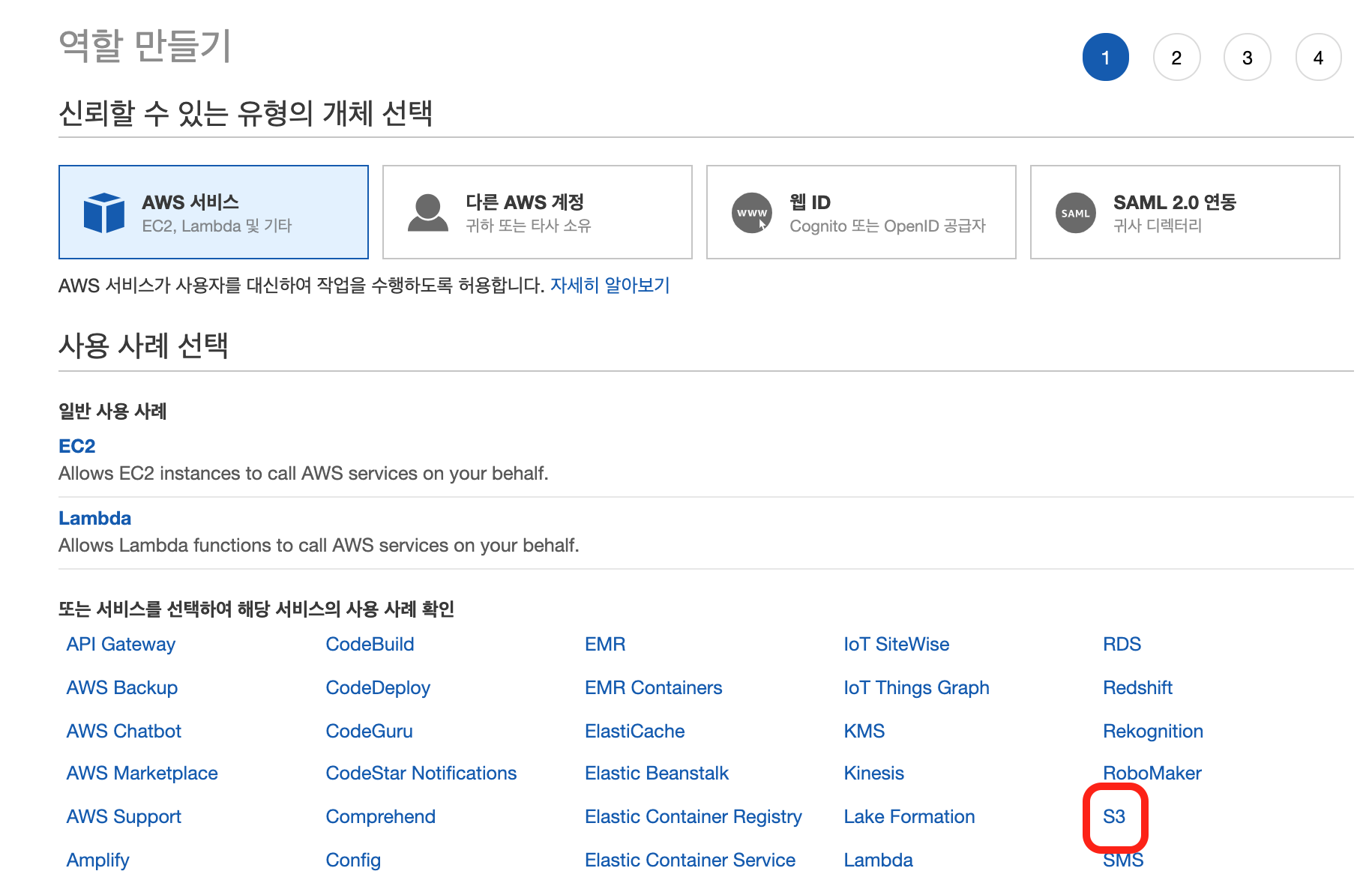The width and height of the screenshot is (1372, 880).
Task: Select Kinesis service
Action: (874, 773)
